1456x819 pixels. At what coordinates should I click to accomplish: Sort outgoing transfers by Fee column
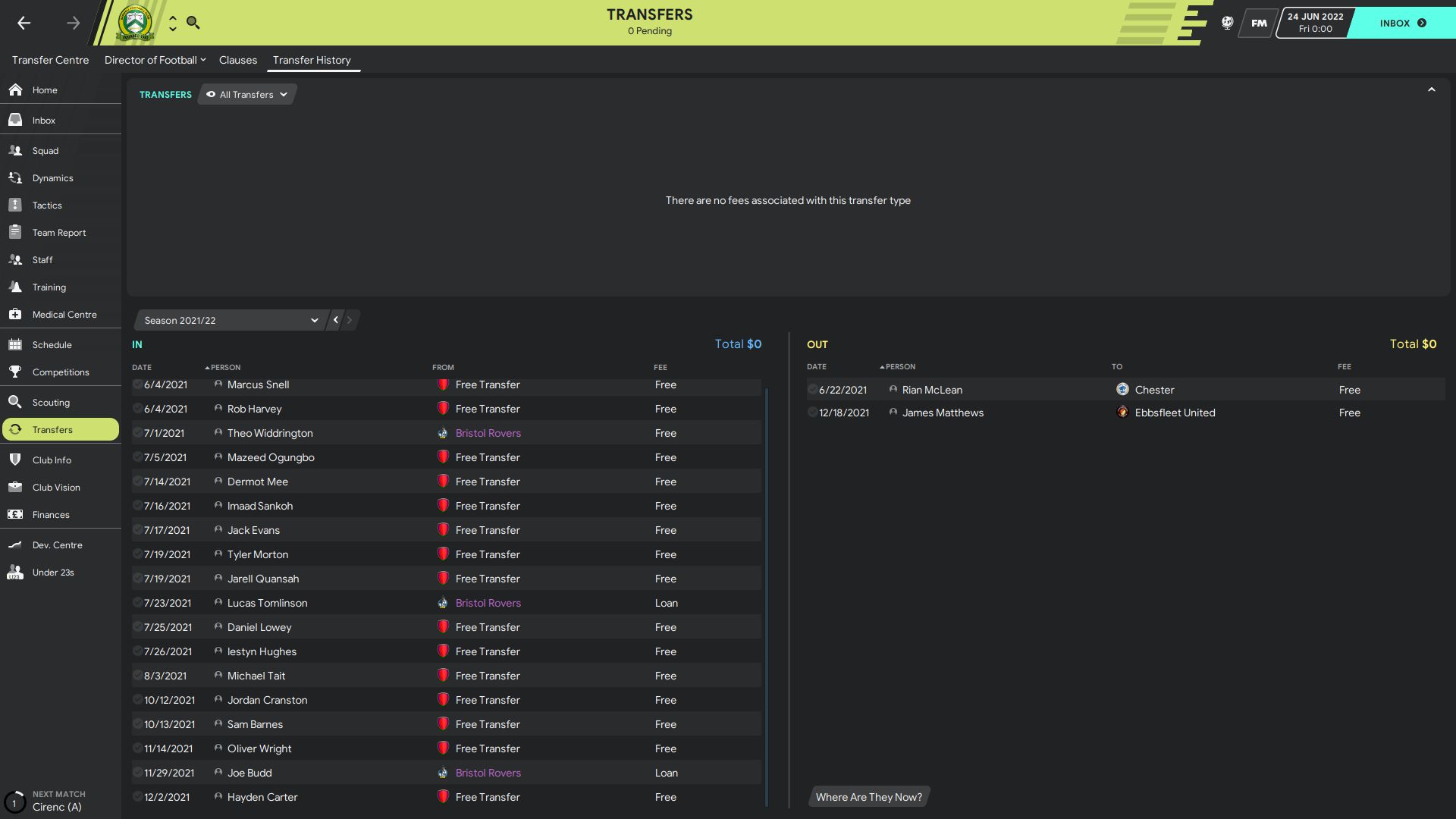click(1344, 366)
